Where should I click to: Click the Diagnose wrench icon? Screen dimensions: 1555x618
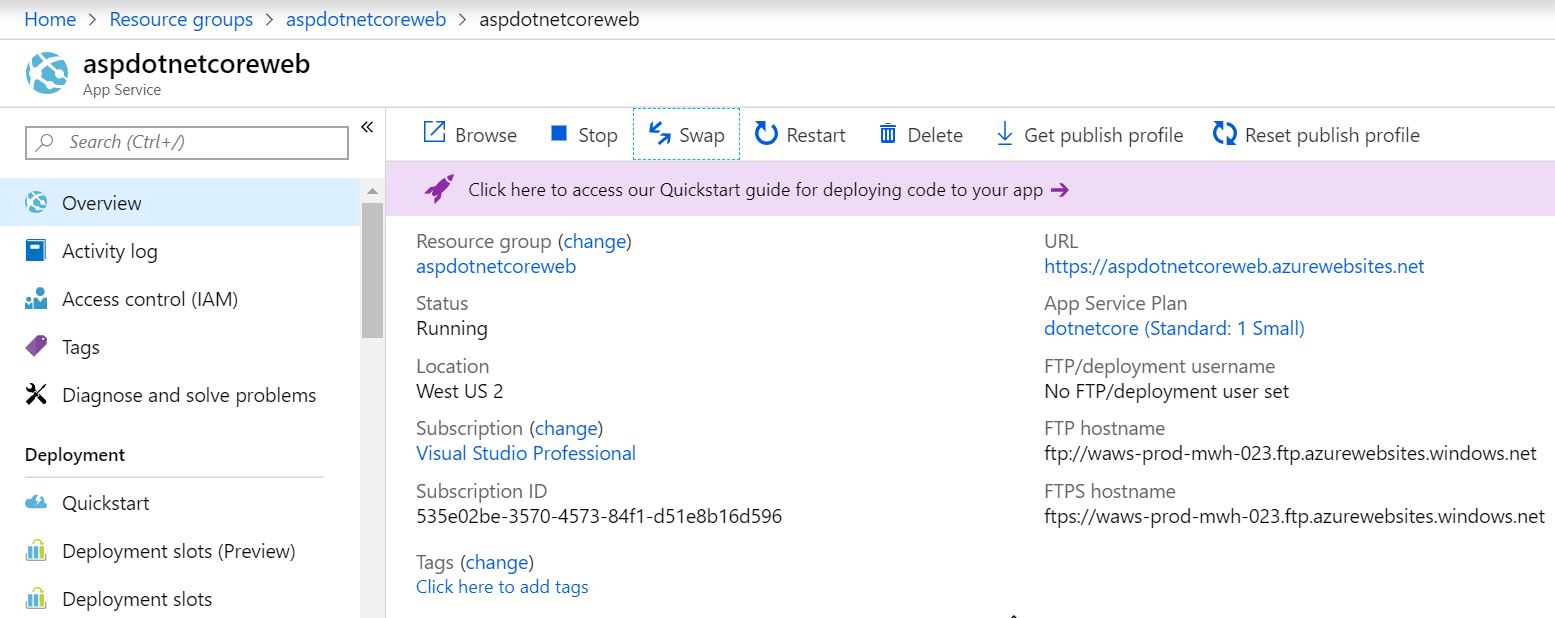(36, 395)
